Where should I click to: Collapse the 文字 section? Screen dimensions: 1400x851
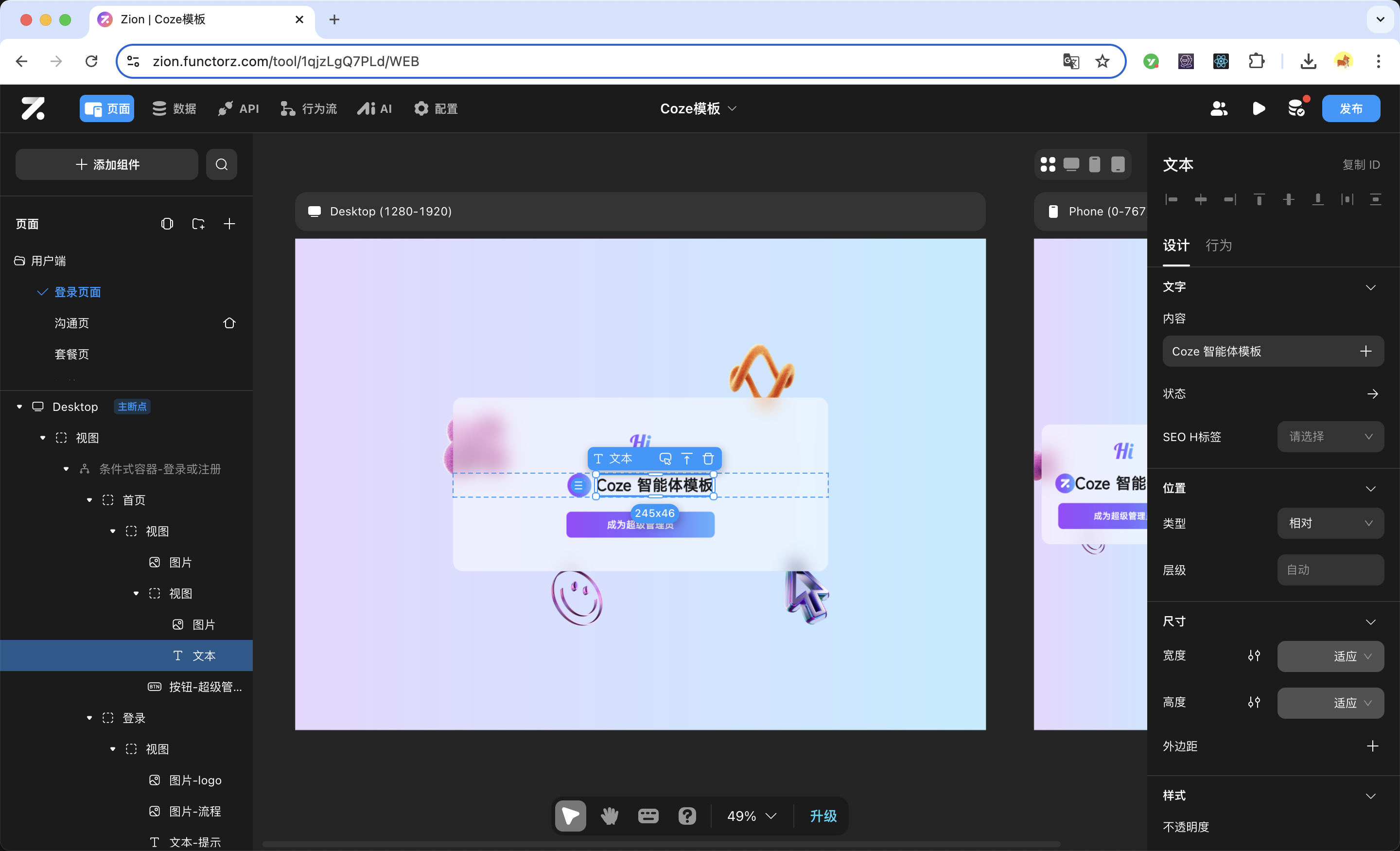tap(1371, 288)
